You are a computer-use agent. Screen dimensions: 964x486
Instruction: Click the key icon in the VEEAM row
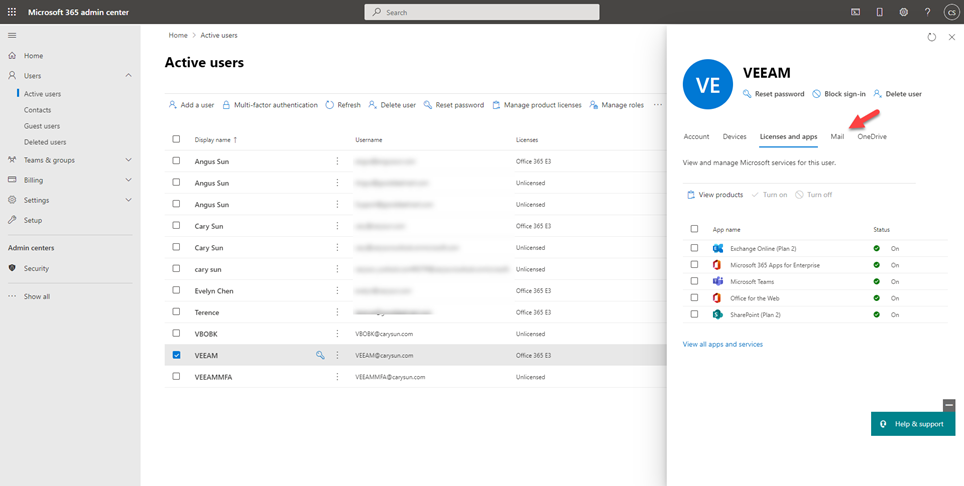[320, 355]
